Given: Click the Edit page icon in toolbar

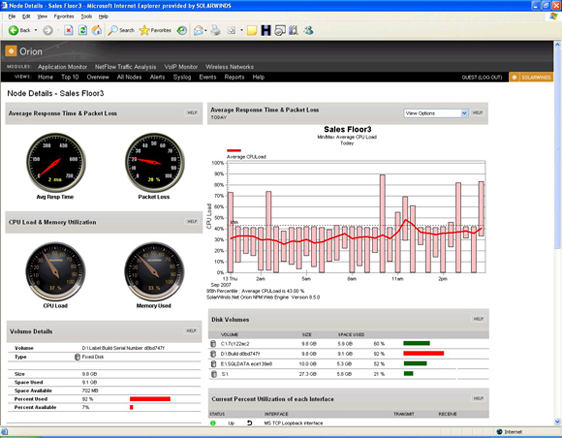Looking at the screenshot, I should point(232,30).
